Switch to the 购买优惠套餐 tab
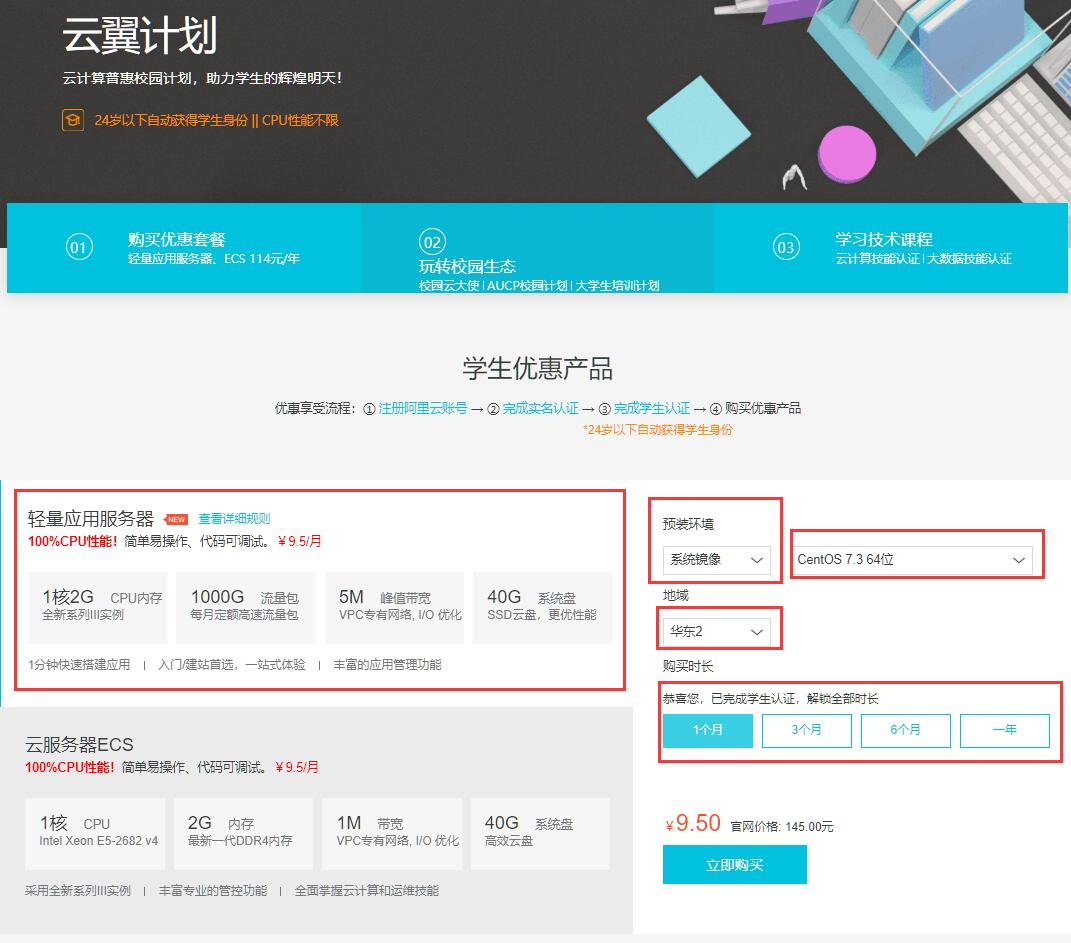This screenshot has width=1071, height=943. (x=184, y=248)
